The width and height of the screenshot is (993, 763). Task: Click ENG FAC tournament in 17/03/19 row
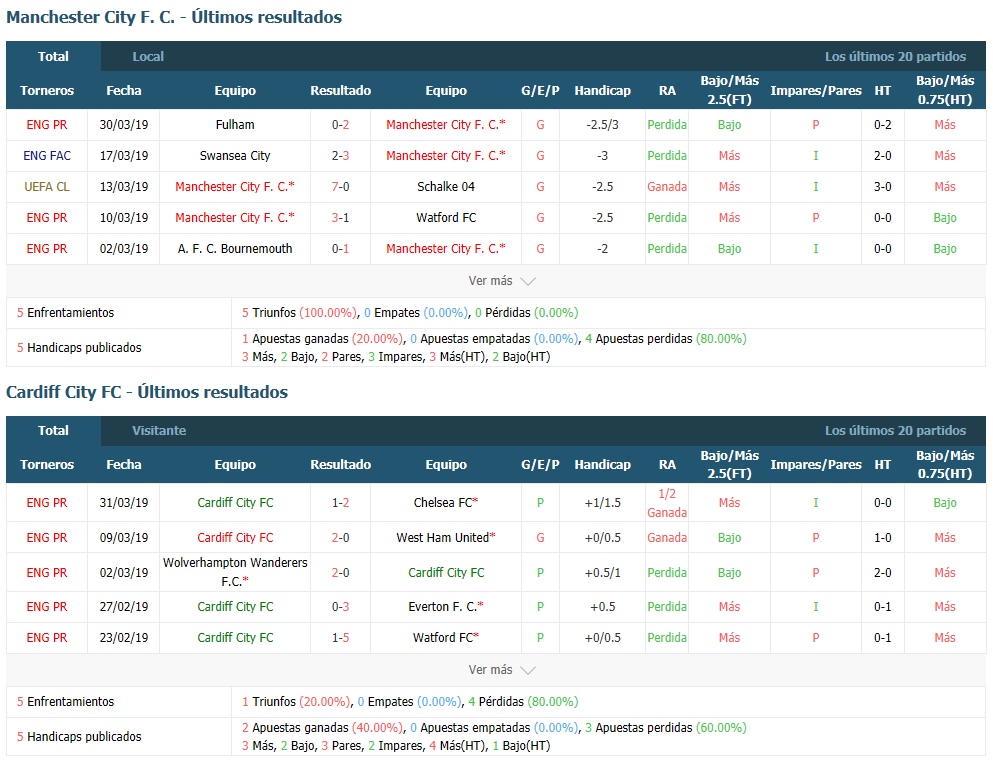coord(47,156)
